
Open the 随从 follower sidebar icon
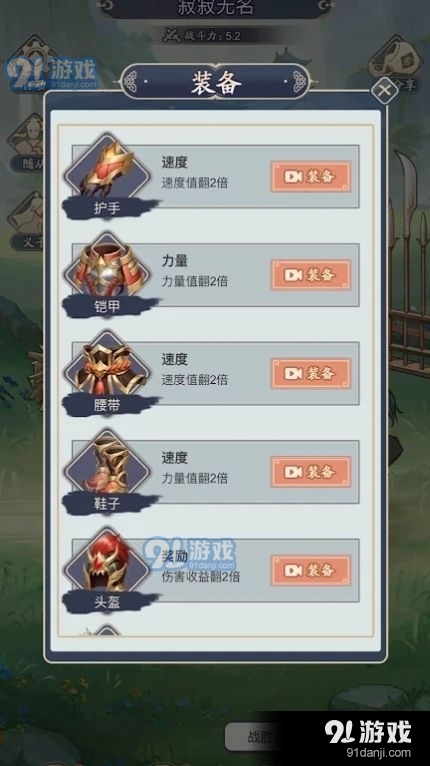(x=27, y=143)
